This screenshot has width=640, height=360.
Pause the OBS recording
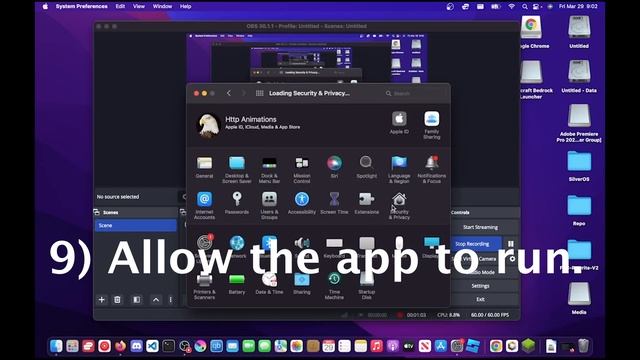(x=511, y=244)
